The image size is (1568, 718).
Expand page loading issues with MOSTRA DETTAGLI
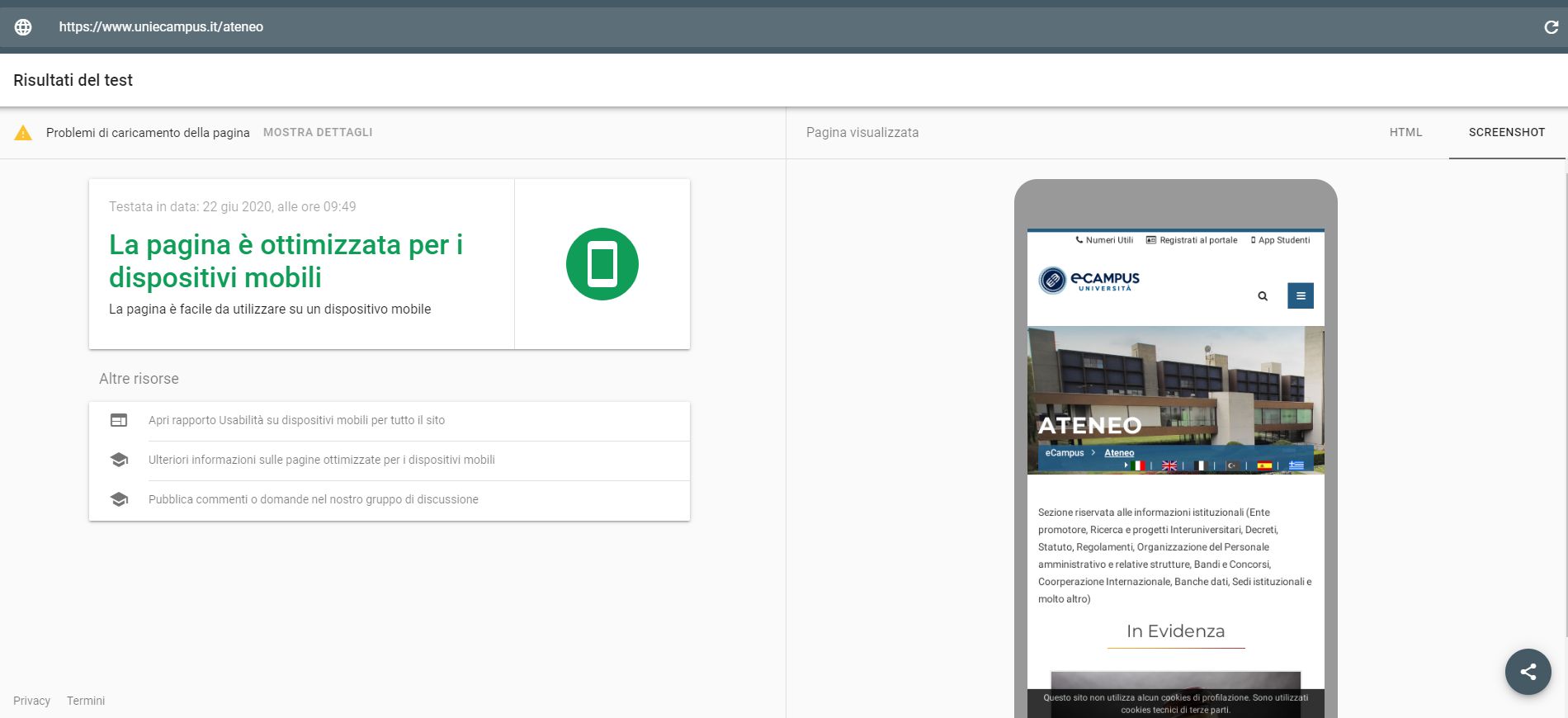pos(318,132)
